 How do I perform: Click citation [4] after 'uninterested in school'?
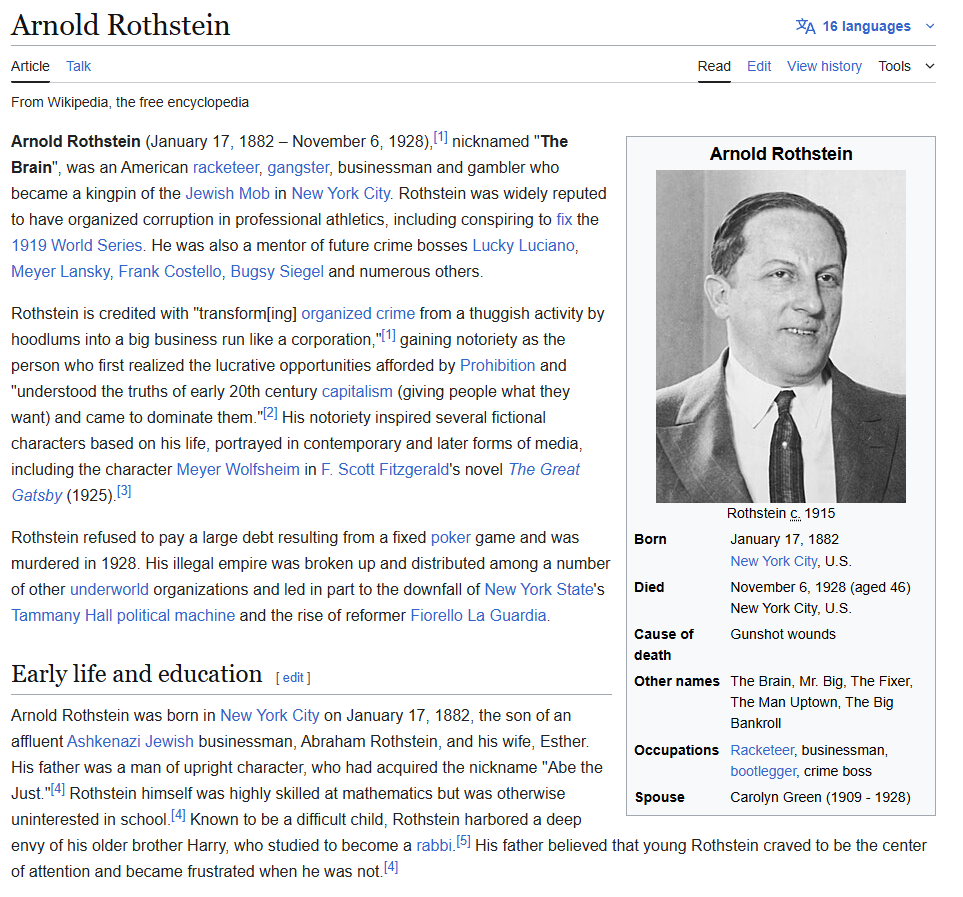pyautogui.click(x=178, y=815)
